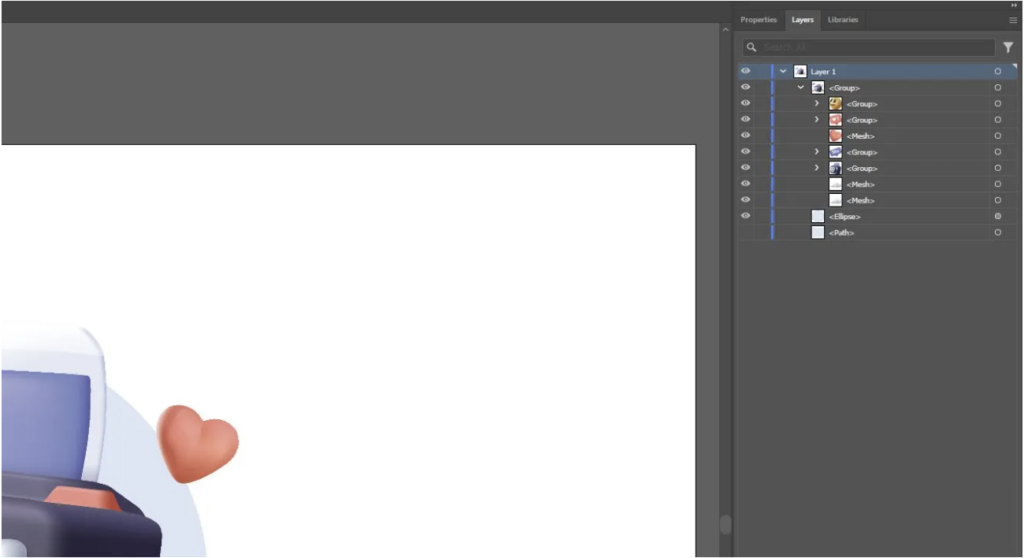Screen dimensions: 1024x558
Task: Click the Layer 1 thumbnail
Action: tap(800, 71)
